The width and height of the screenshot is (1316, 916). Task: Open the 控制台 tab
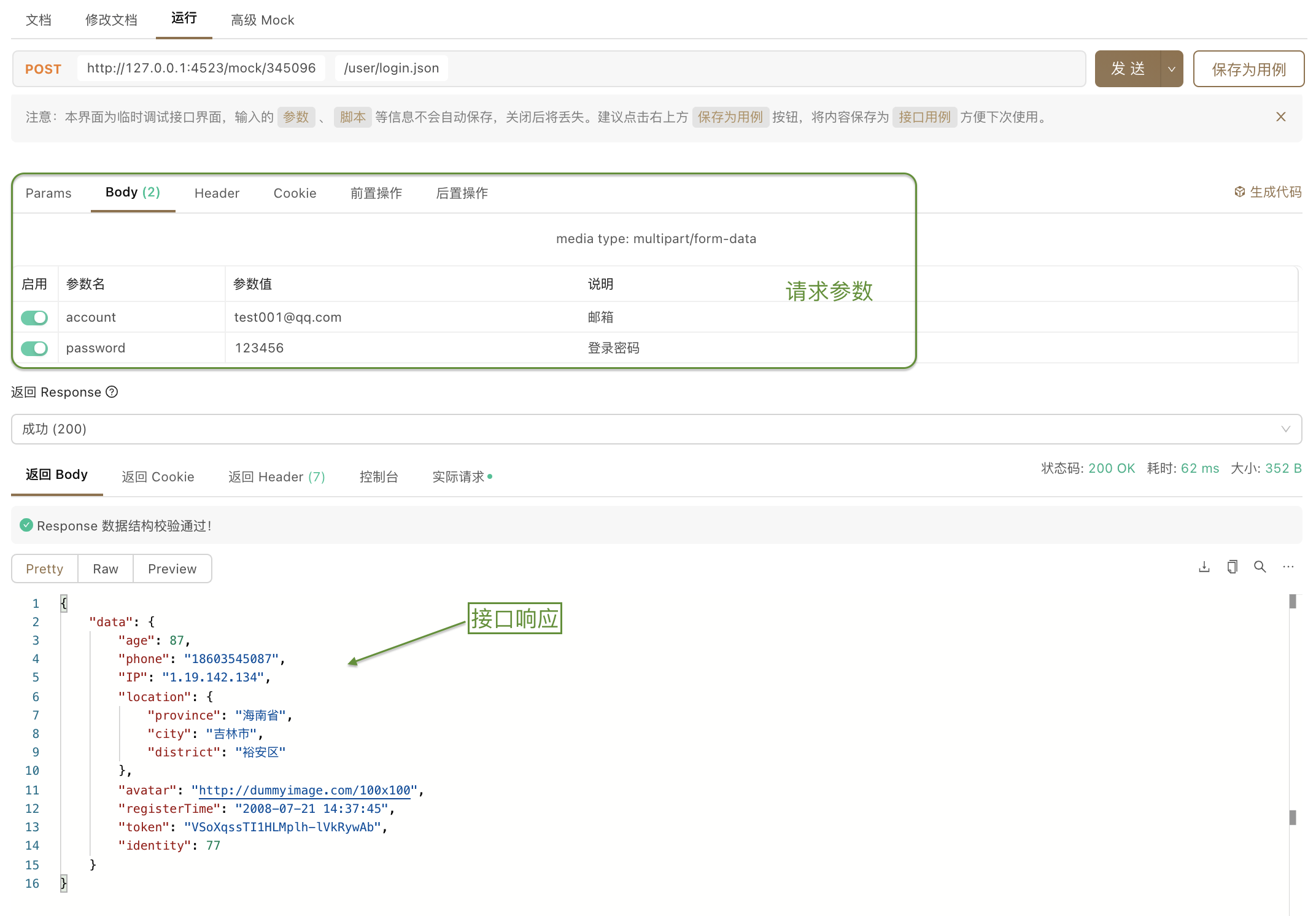click(379, 476)
